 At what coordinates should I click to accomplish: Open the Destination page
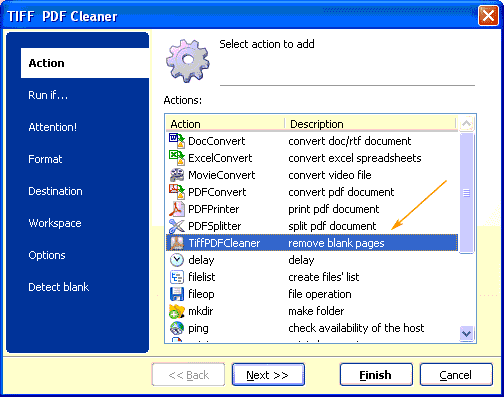pyautogui.click(x=55, y=191)
